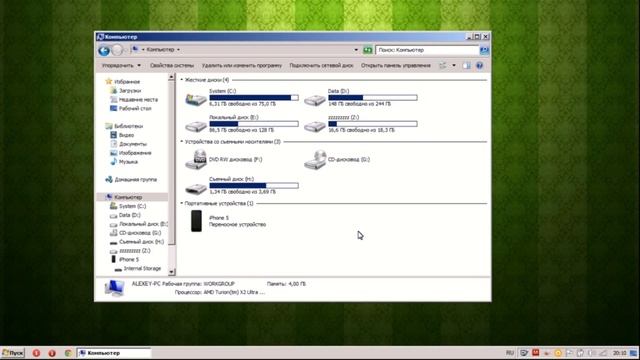
Task: Select Data (D:) drive in main pane
Action: (361, 98)
